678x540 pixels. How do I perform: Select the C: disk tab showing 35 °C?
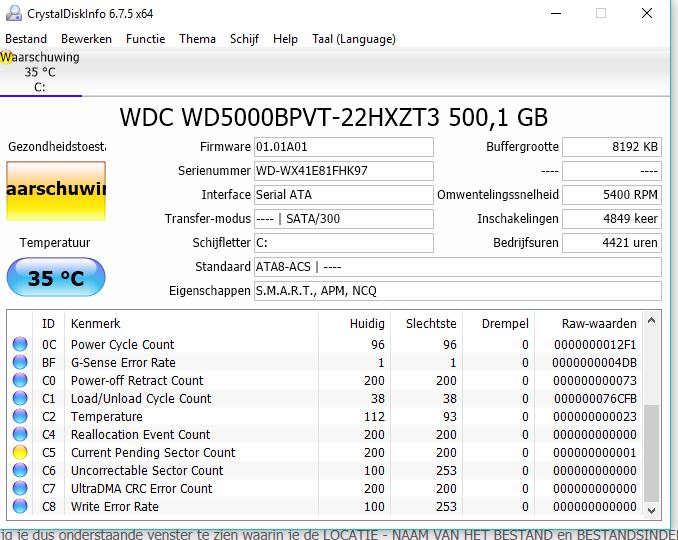click(x=40, y=72)
